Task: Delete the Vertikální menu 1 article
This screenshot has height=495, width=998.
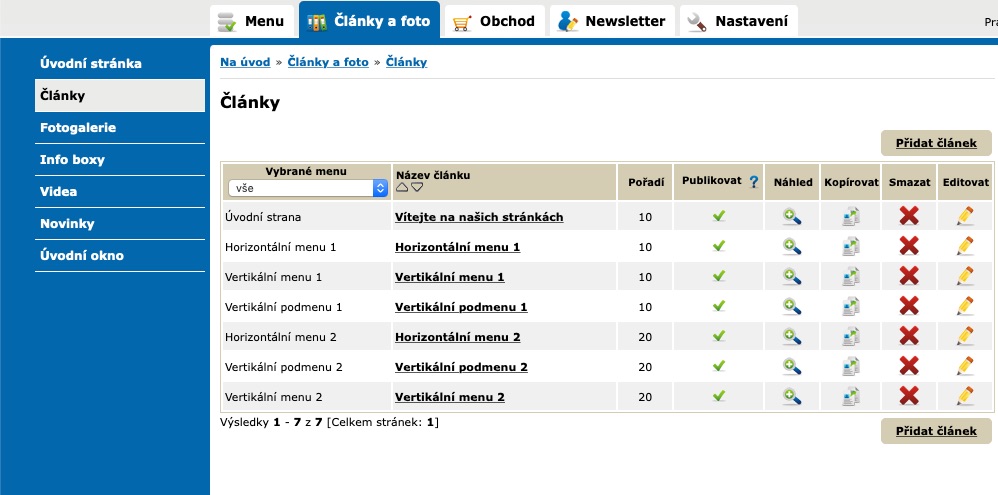Action: [909, 277]
